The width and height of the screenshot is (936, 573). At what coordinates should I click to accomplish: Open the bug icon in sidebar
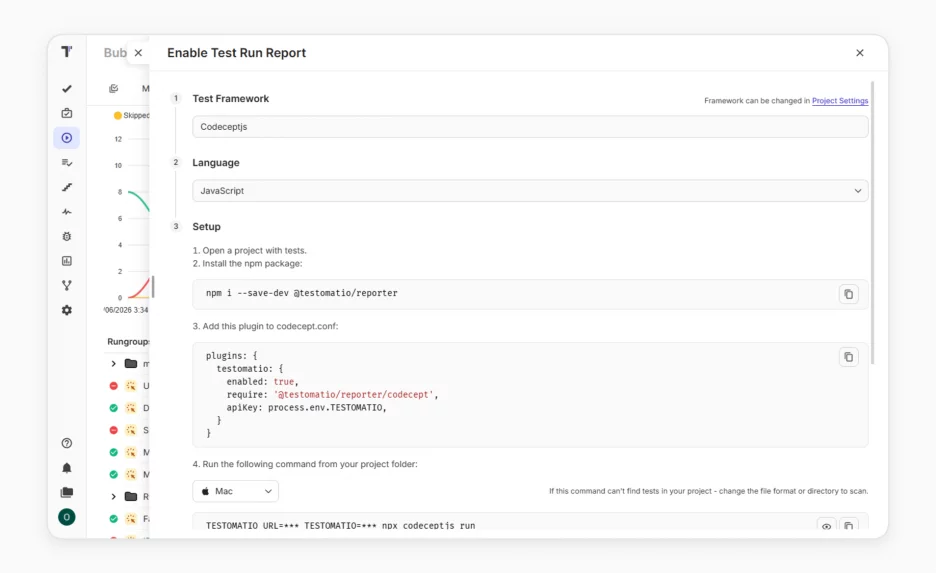(67, 236)
